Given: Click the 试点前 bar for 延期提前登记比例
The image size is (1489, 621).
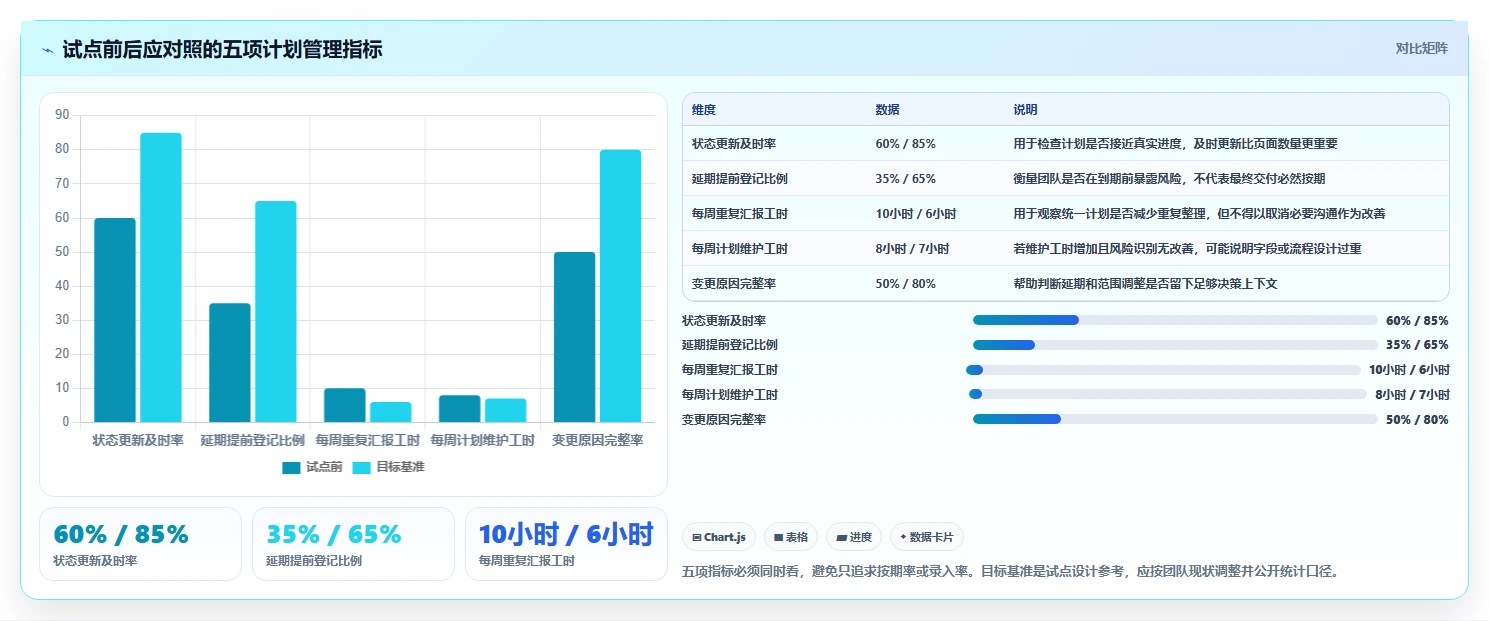Looking at the screenshot, I should point(230,362).
